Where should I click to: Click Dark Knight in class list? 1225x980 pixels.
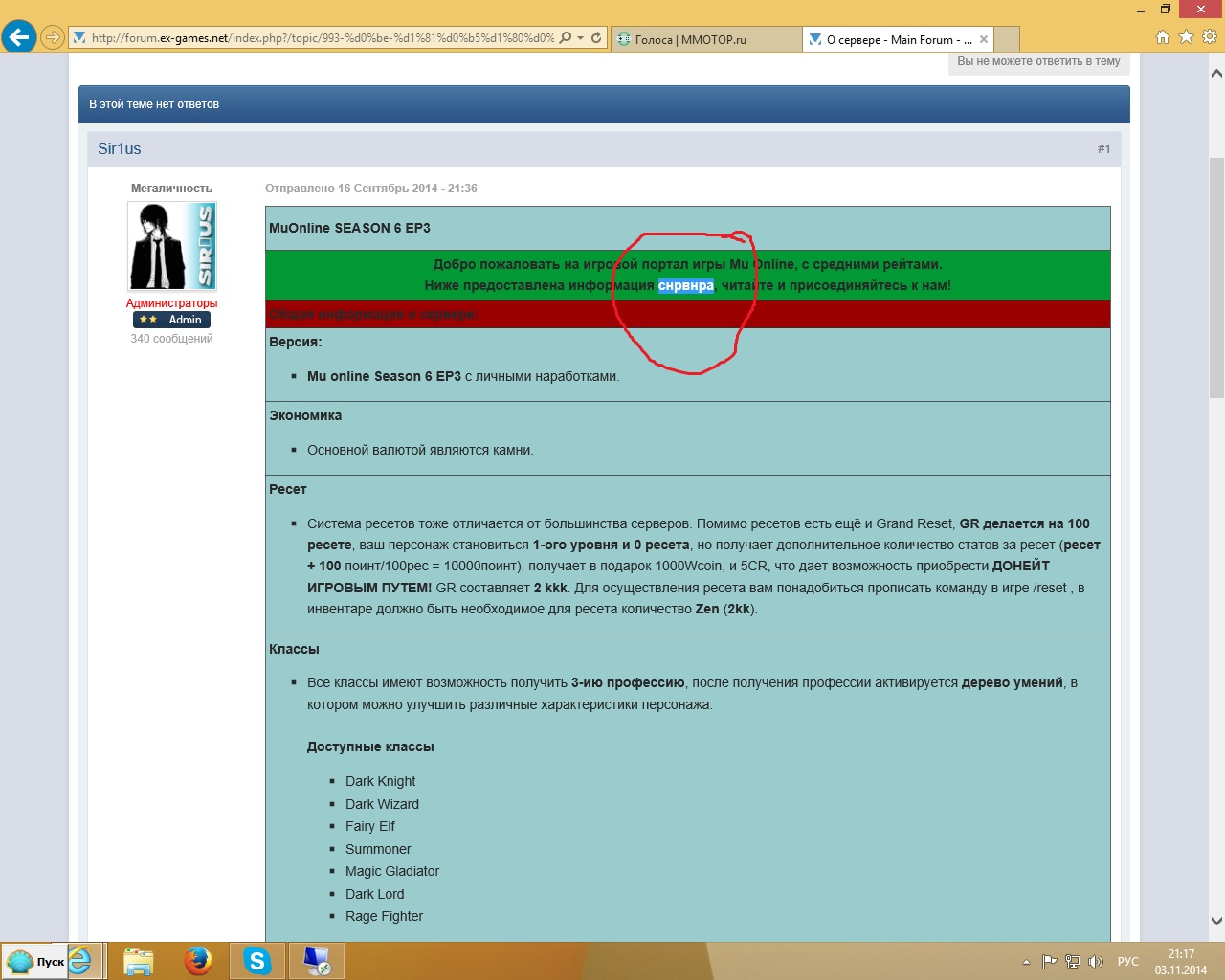coord(381,781)
